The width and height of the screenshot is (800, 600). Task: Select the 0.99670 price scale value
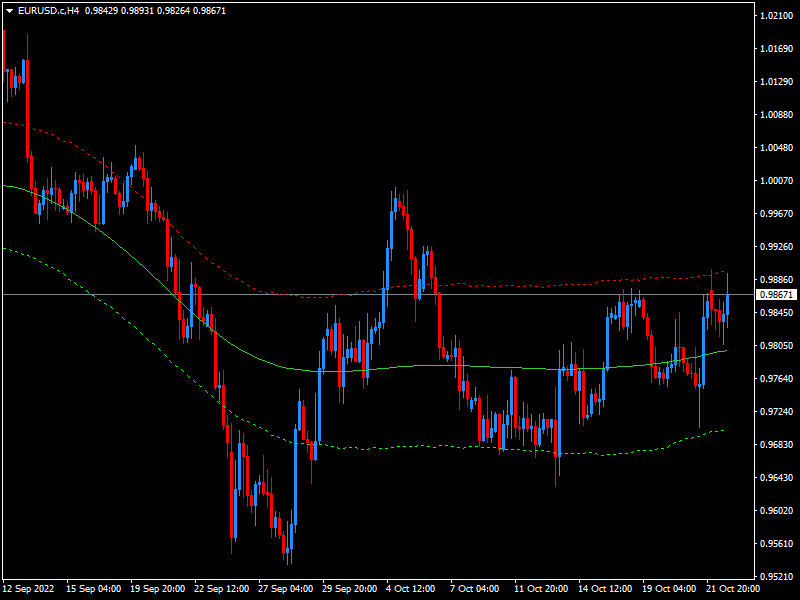[x=777, y=214]
